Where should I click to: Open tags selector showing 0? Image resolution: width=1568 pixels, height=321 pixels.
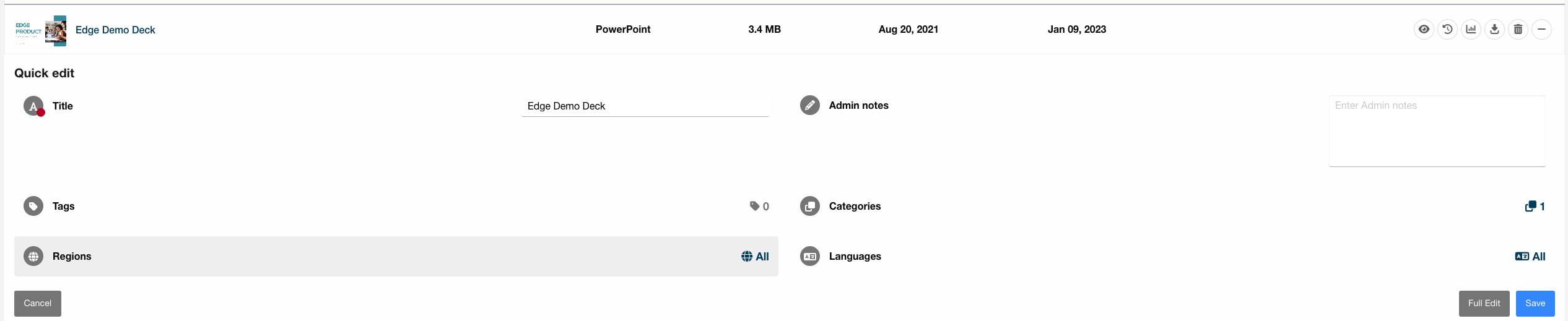(759, 206)
